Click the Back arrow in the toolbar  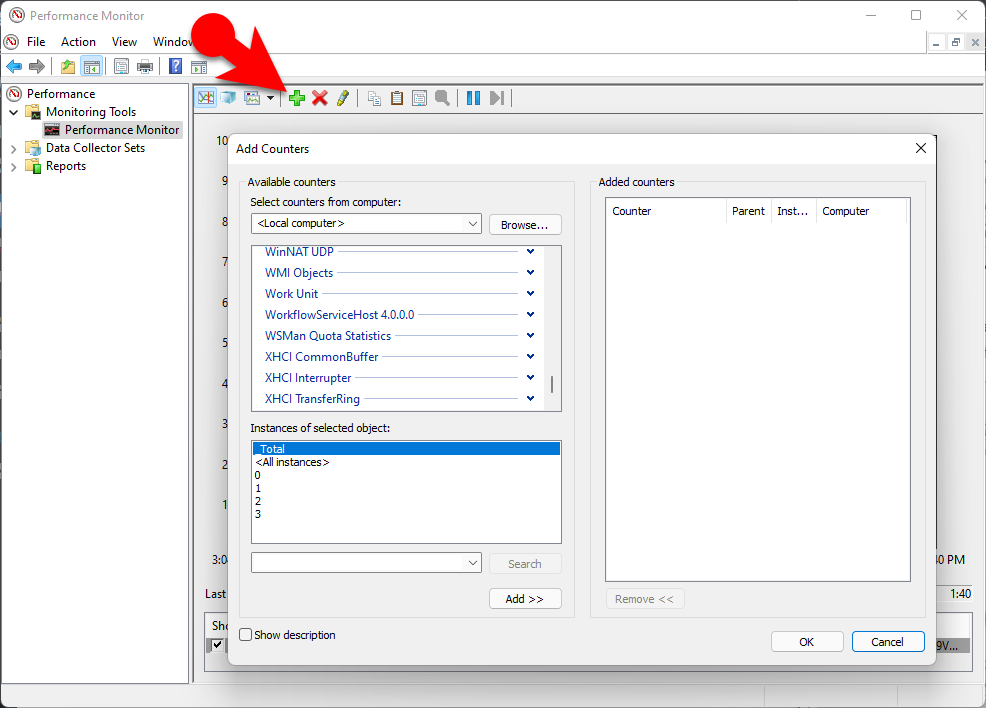(14, 66)
